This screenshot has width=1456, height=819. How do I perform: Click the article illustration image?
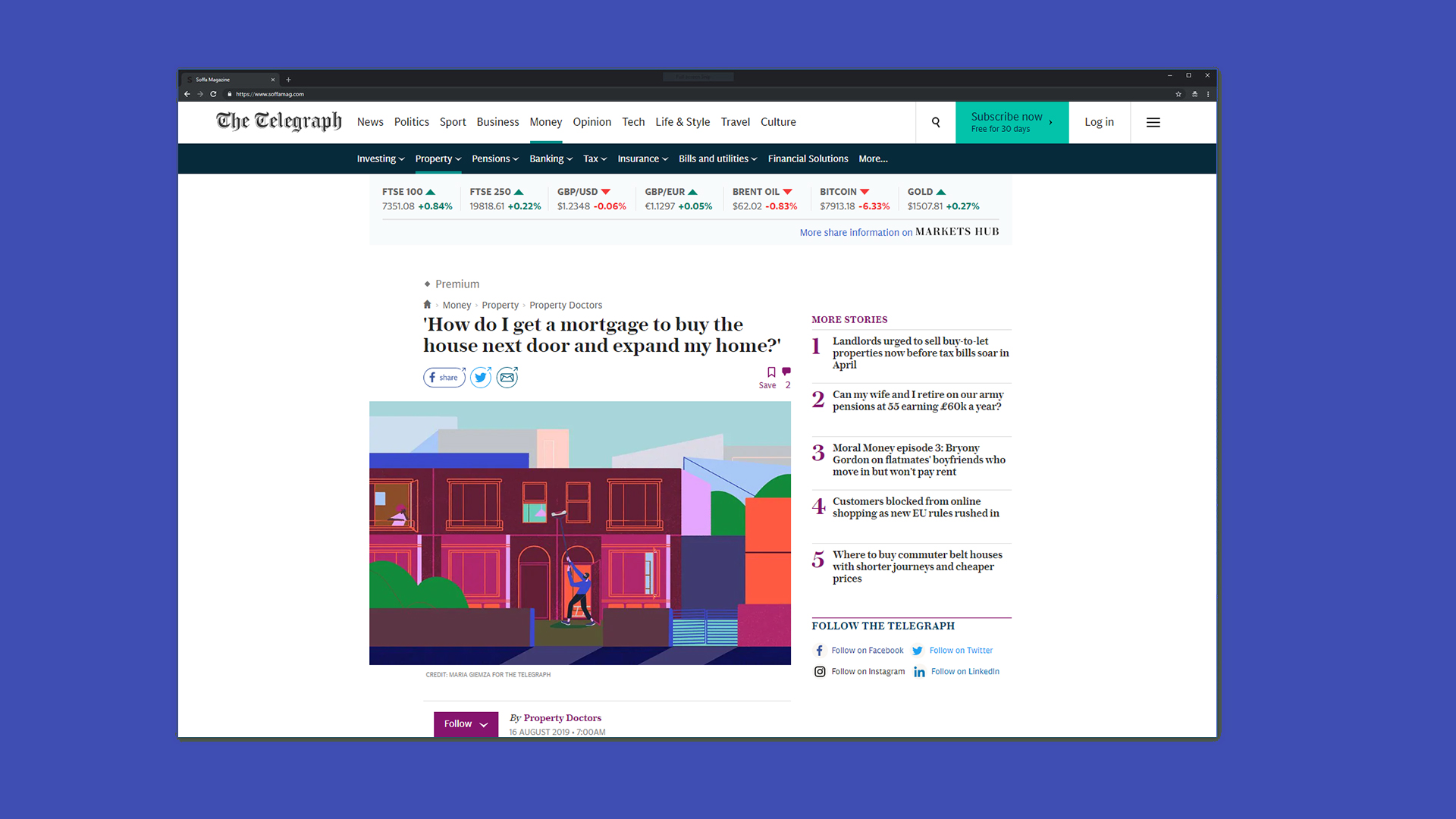pyautogui.click(x=580, y=533)
